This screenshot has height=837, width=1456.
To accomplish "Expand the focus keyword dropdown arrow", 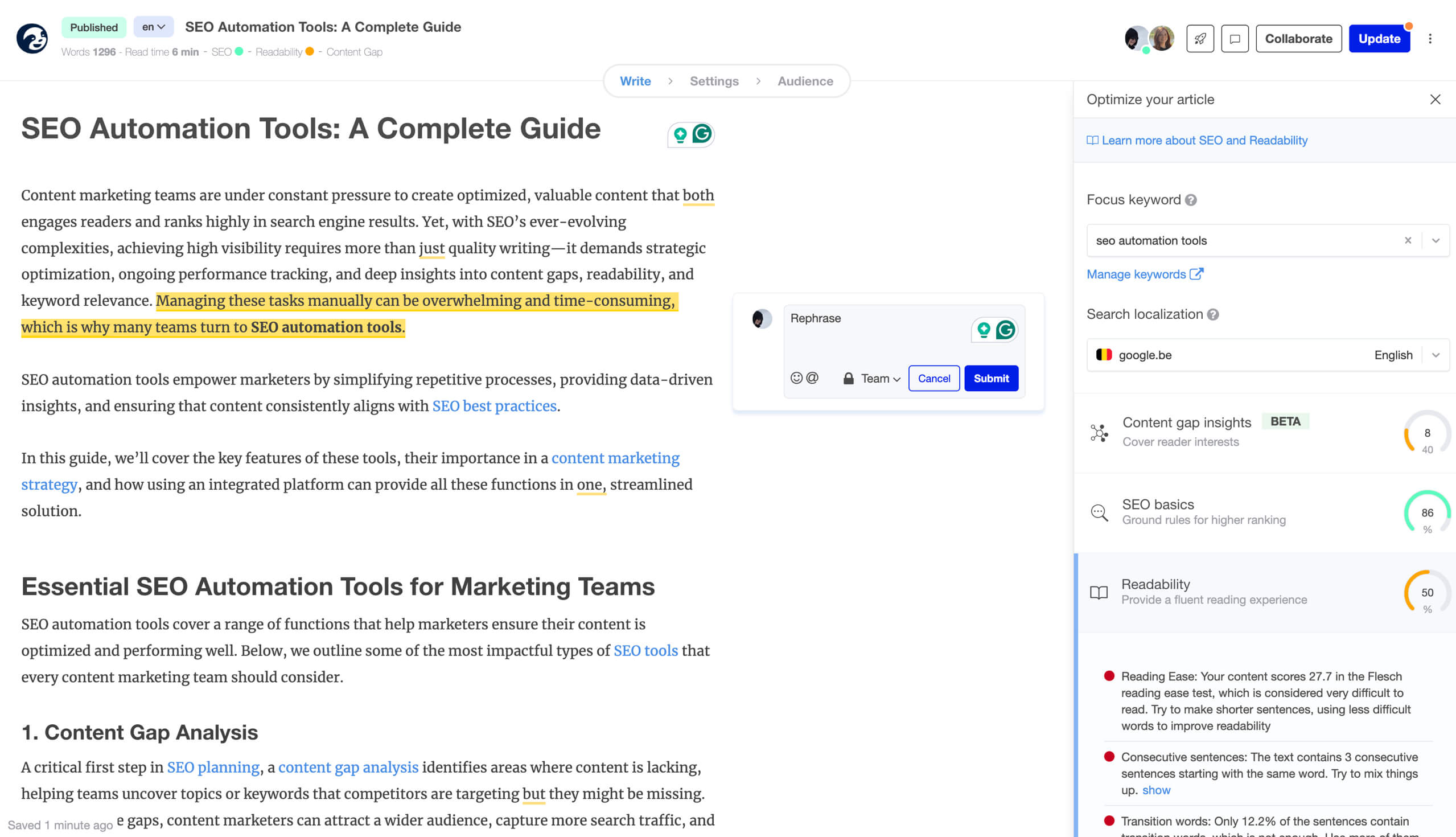I will (x=1436, y=240).
